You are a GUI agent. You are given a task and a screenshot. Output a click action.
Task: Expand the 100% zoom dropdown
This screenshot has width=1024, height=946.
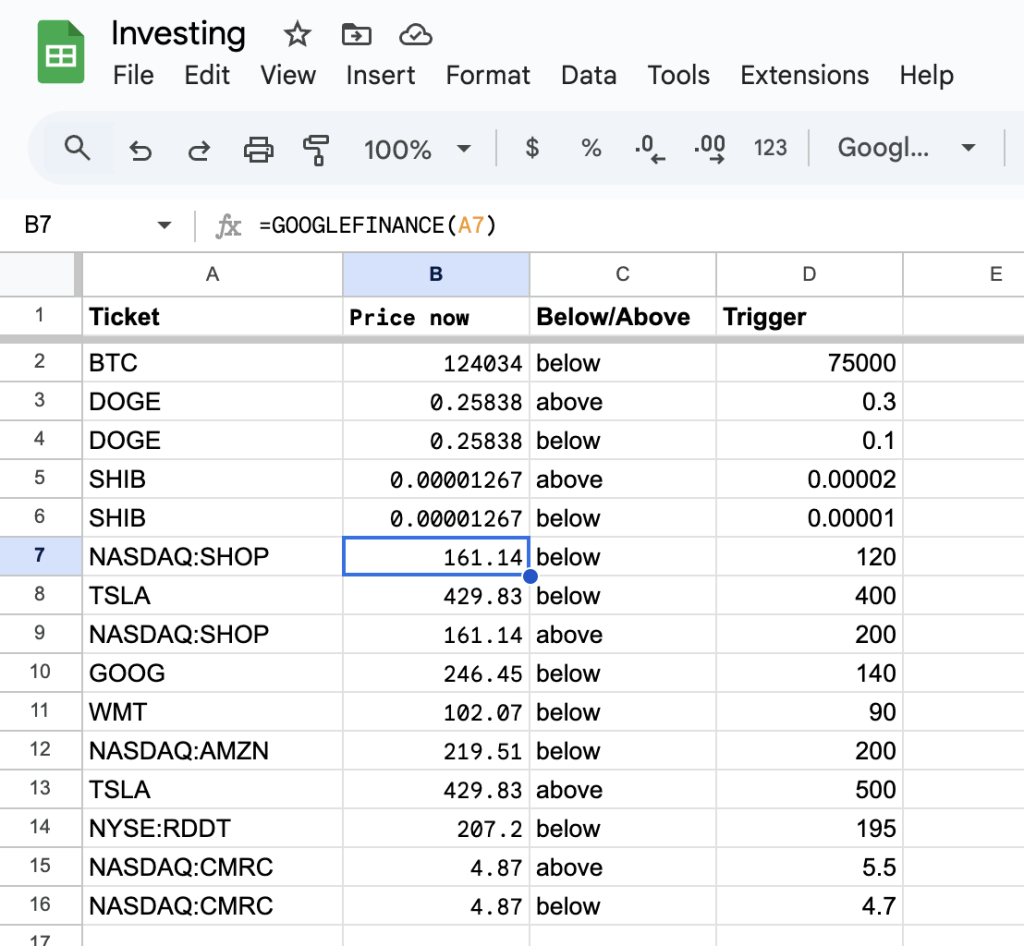click(x=463, y=149)
